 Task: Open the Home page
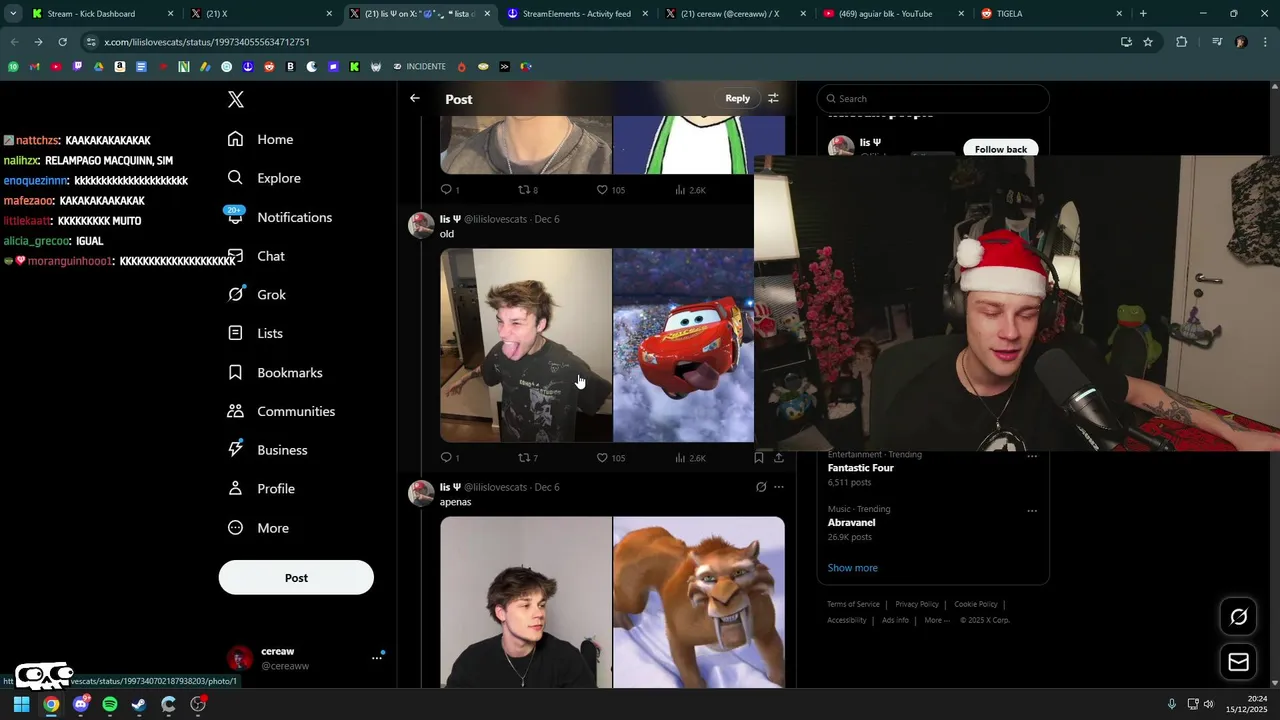(x=260, y=139)
